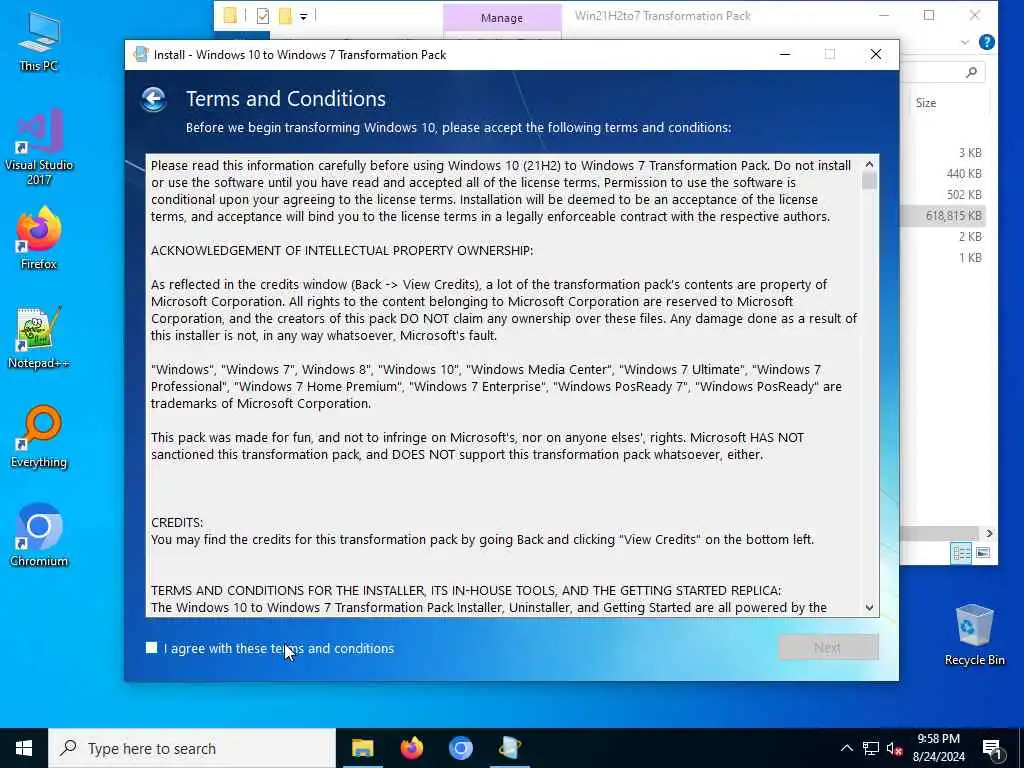Open the Windows Start menu
Image resolution: width=1024 pixels, height=768 pixels.
coord(24,748)
